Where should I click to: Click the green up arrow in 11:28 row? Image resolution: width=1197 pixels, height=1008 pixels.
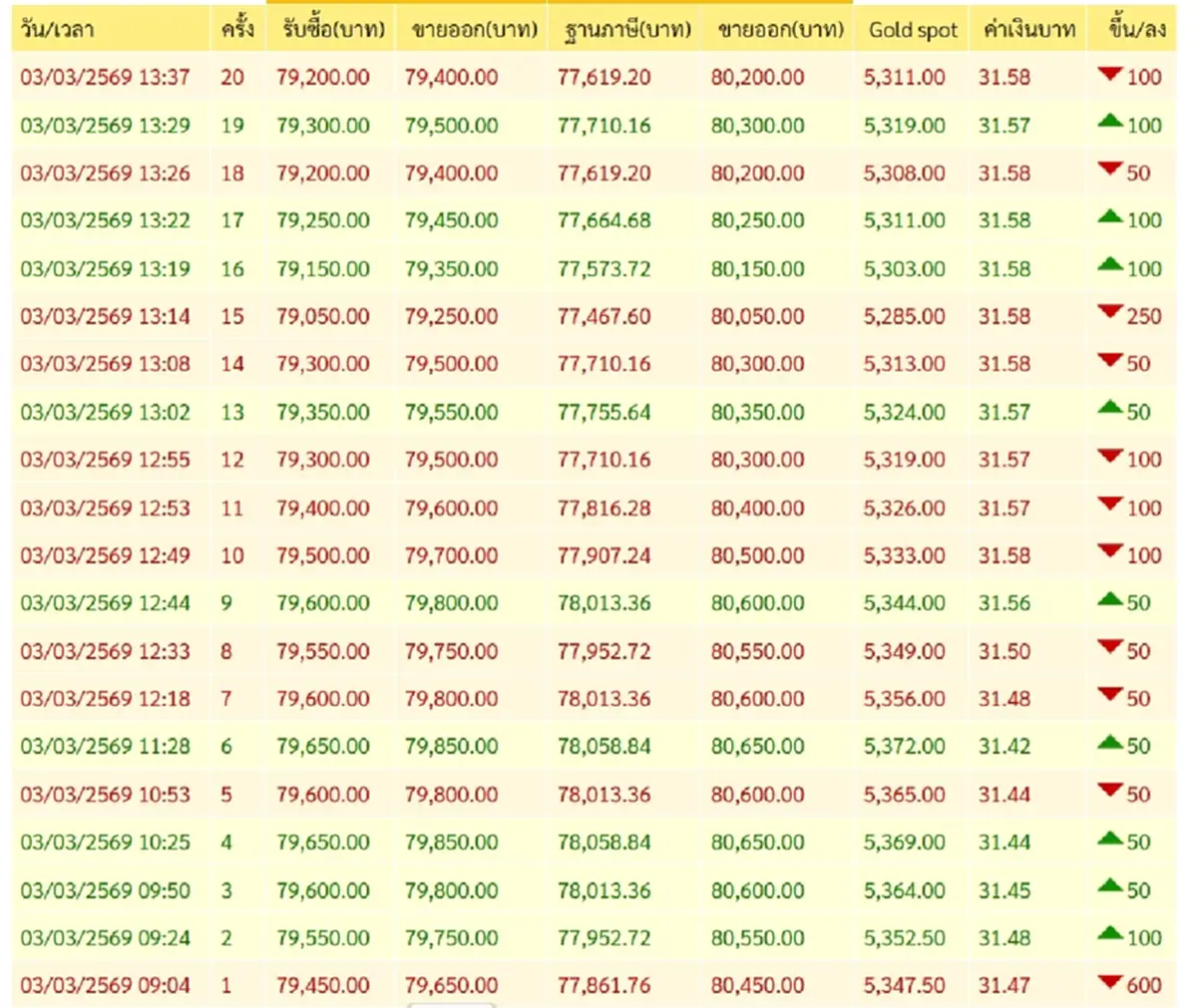(1109, 744)
